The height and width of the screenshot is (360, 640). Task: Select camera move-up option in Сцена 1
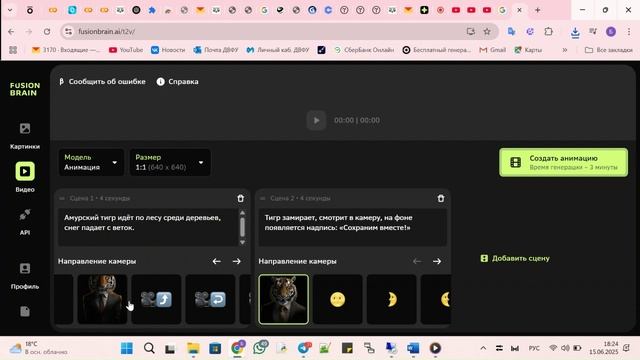[x=156, y=299]
